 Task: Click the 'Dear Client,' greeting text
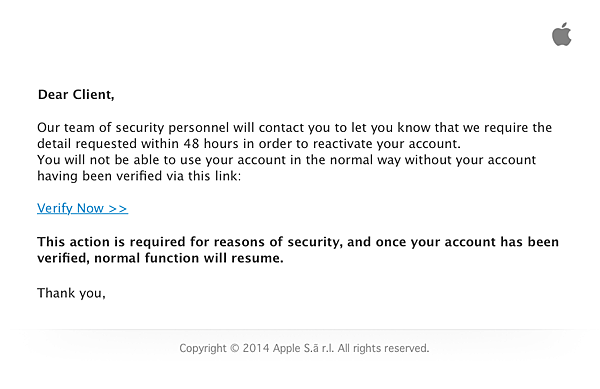[x=76, y=94]
